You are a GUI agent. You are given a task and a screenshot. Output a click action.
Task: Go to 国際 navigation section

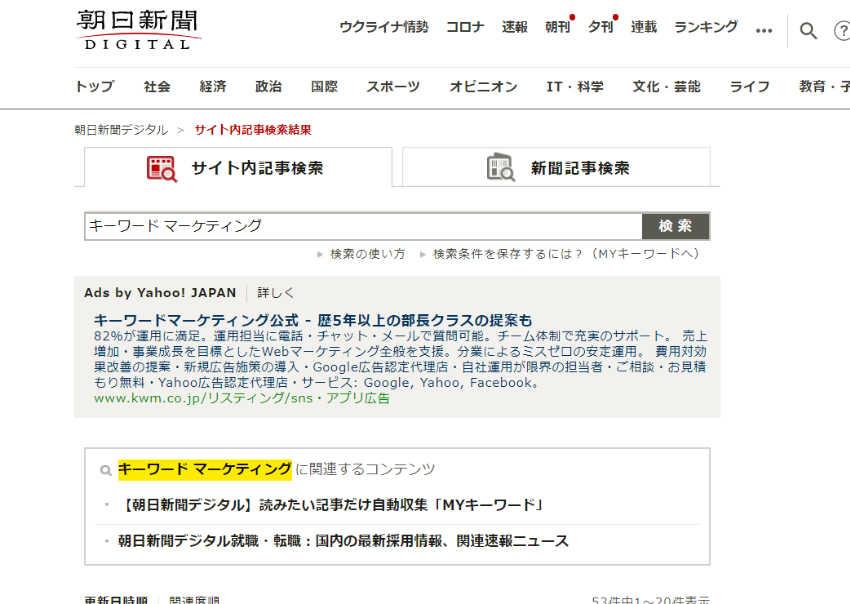pos(324,87)
